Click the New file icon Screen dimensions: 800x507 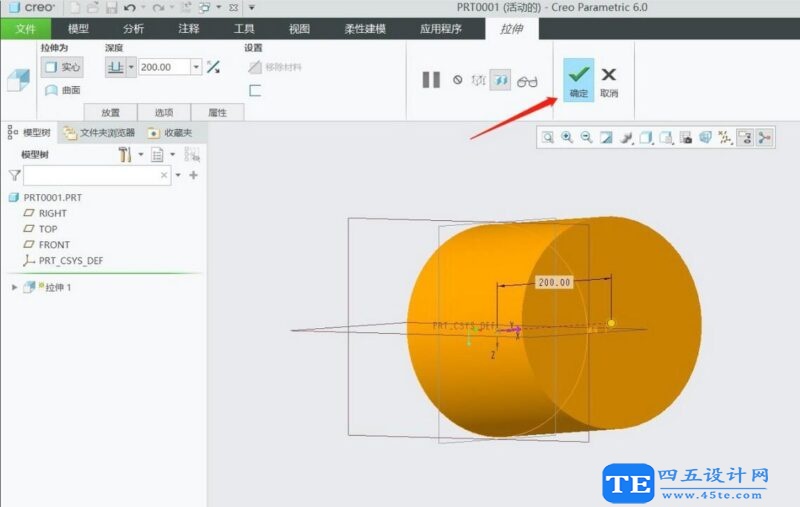click(75, 8)
